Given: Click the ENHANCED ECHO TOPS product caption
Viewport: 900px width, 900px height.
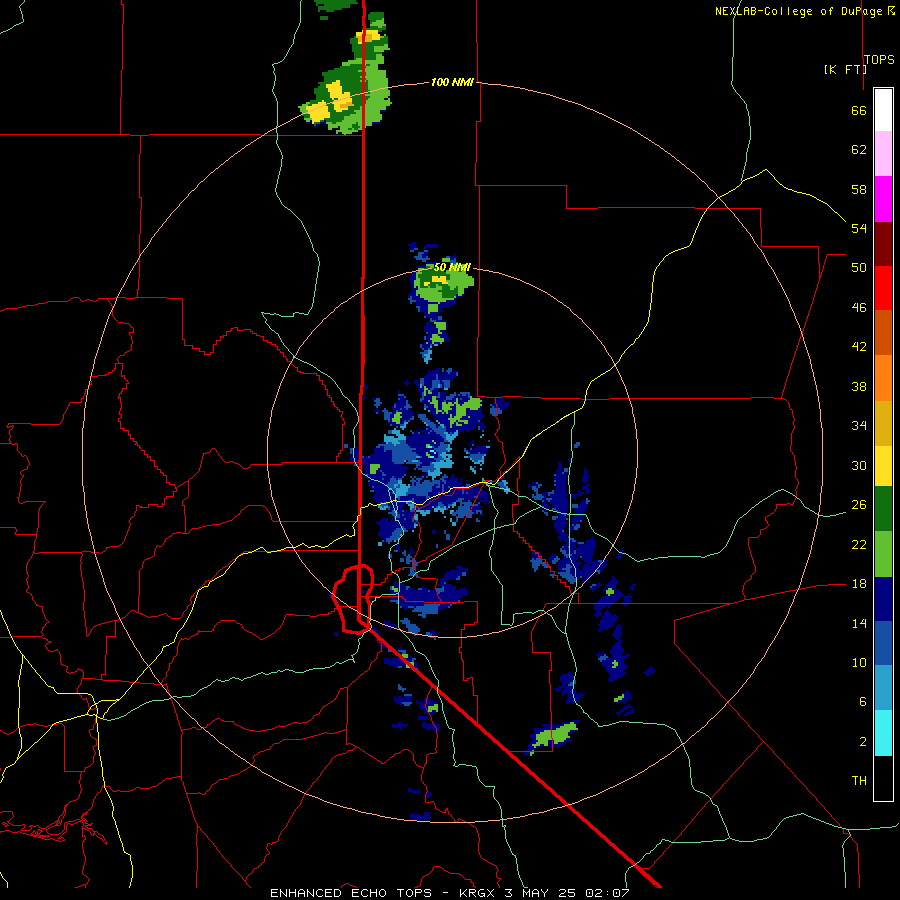Looking at the screenshot, I should click(450, 893).
